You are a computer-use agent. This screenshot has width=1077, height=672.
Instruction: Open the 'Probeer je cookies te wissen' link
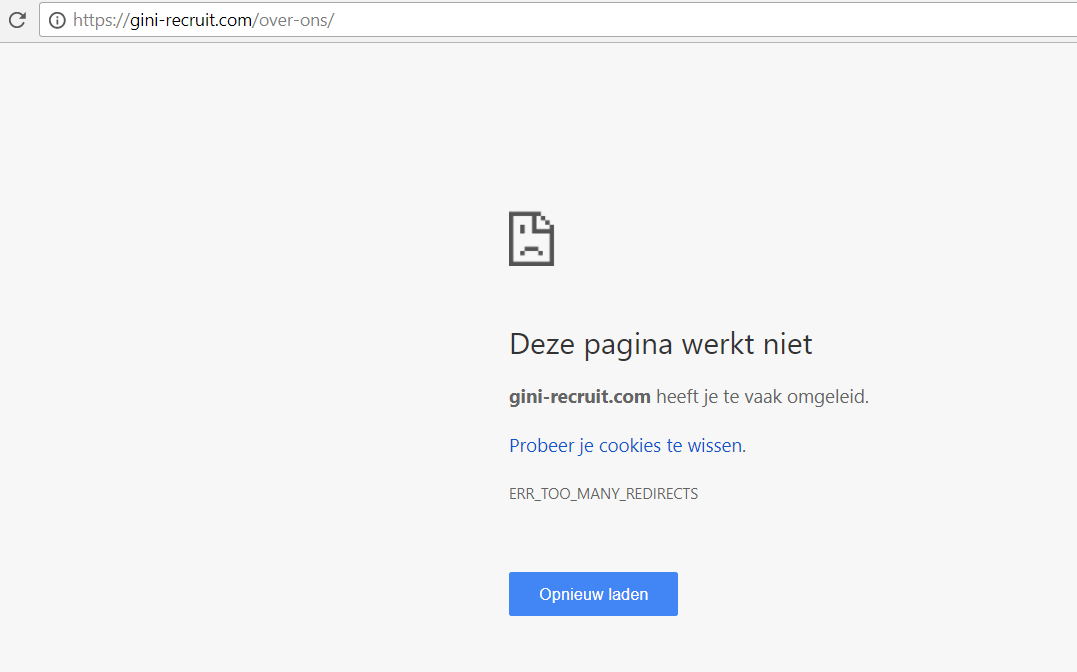click(626, 445)
